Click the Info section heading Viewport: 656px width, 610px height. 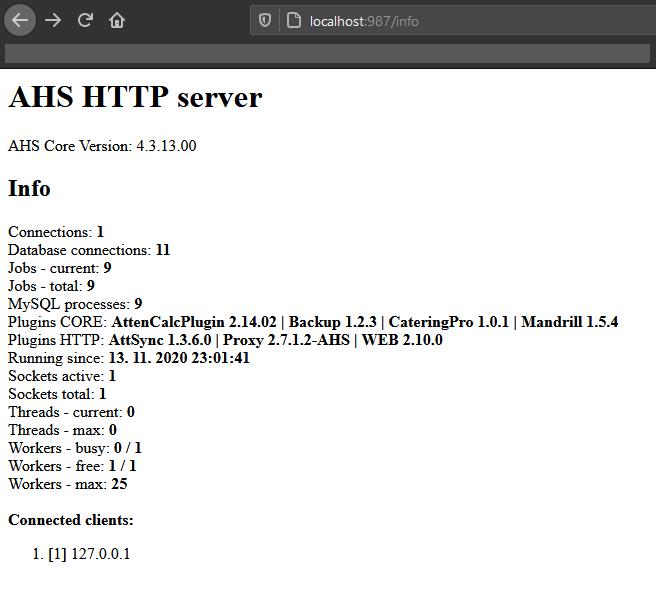pyautogui.click(x=29, y=188)
